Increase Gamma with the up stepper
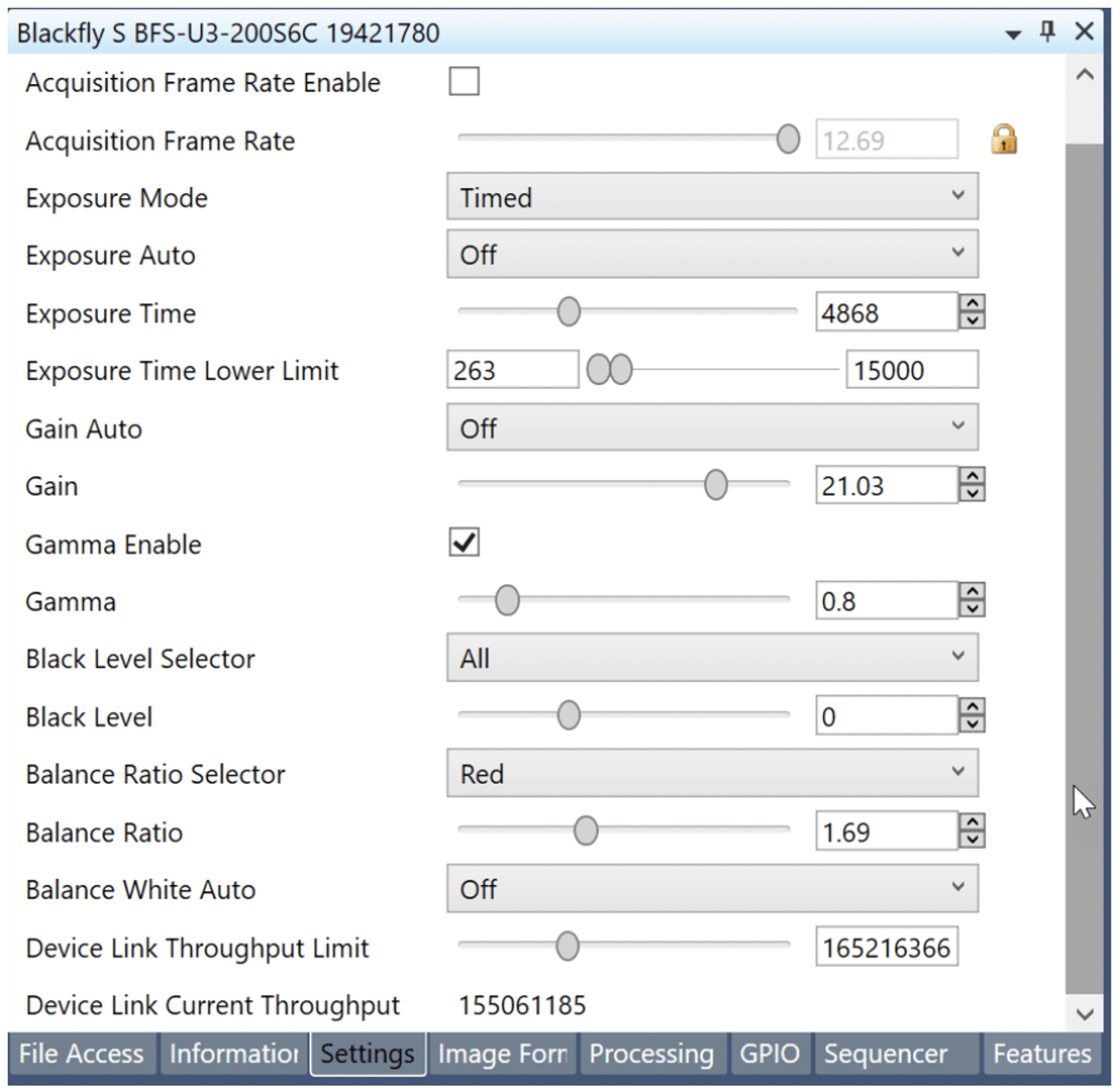Viewport: 1120px width, 1091px height. (973, 592)
